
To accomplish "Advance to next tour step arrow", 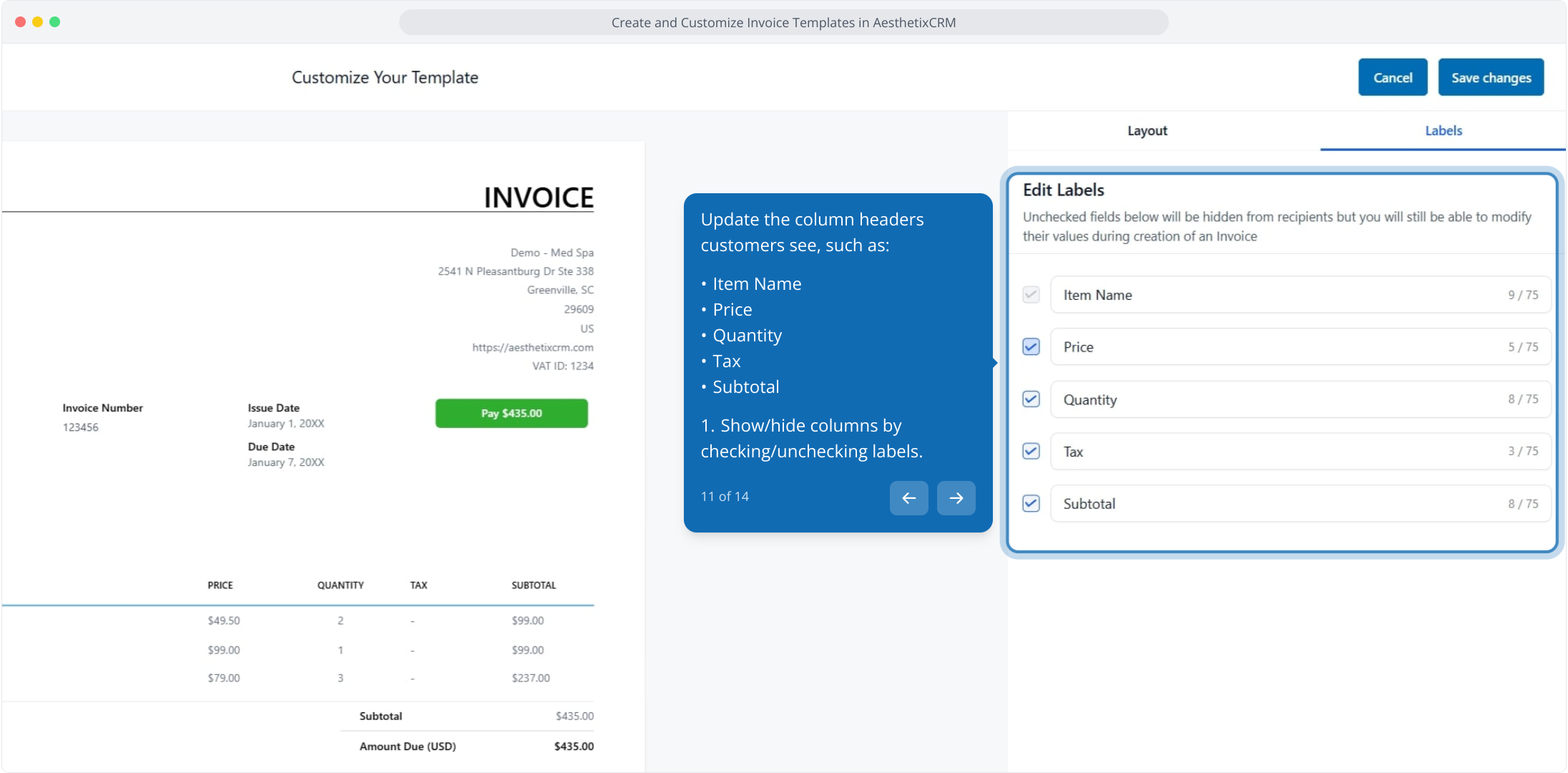I will coord(956,497).
